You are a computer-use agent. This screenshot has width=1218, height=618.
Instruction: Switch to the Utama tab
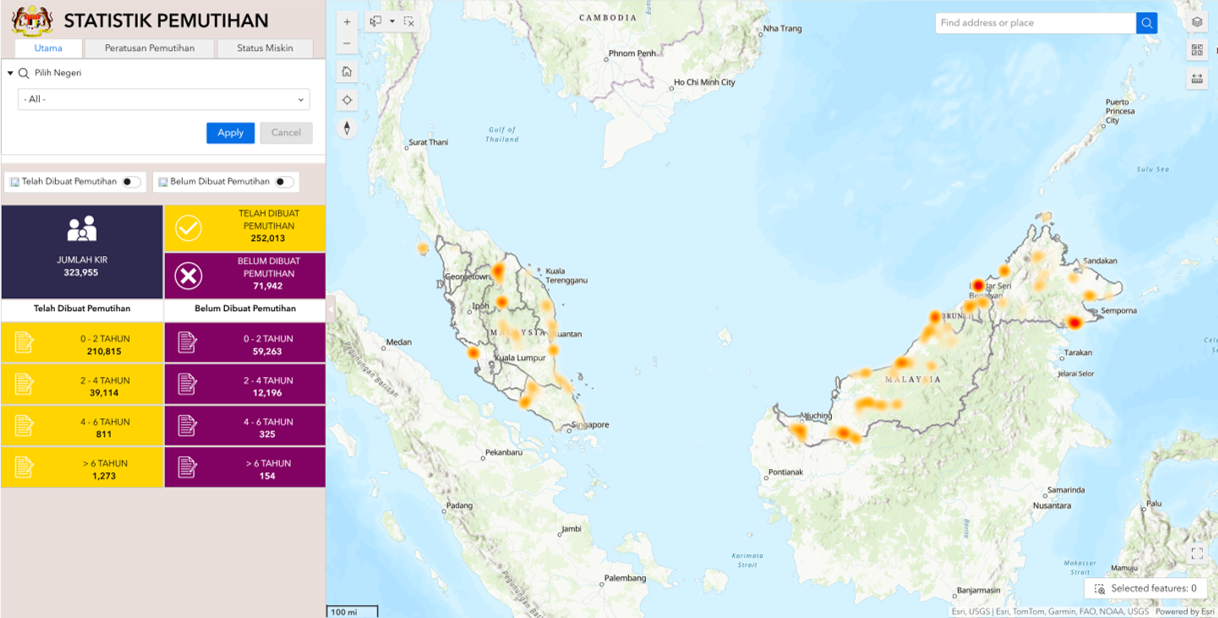point(48,48)
